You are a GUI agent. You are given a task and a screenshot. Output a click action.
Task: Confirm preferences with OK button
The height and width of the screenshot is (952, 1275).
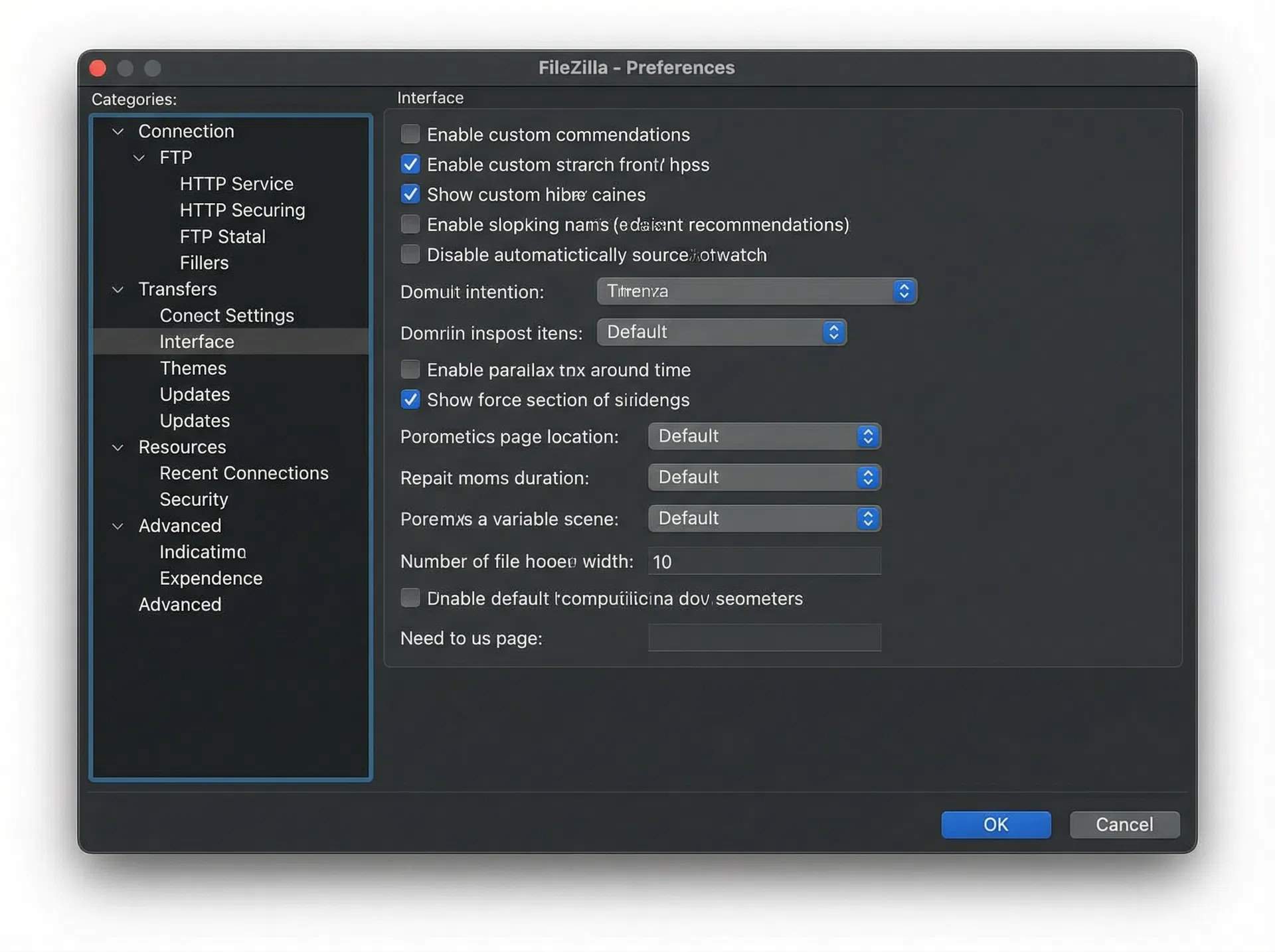996,825
